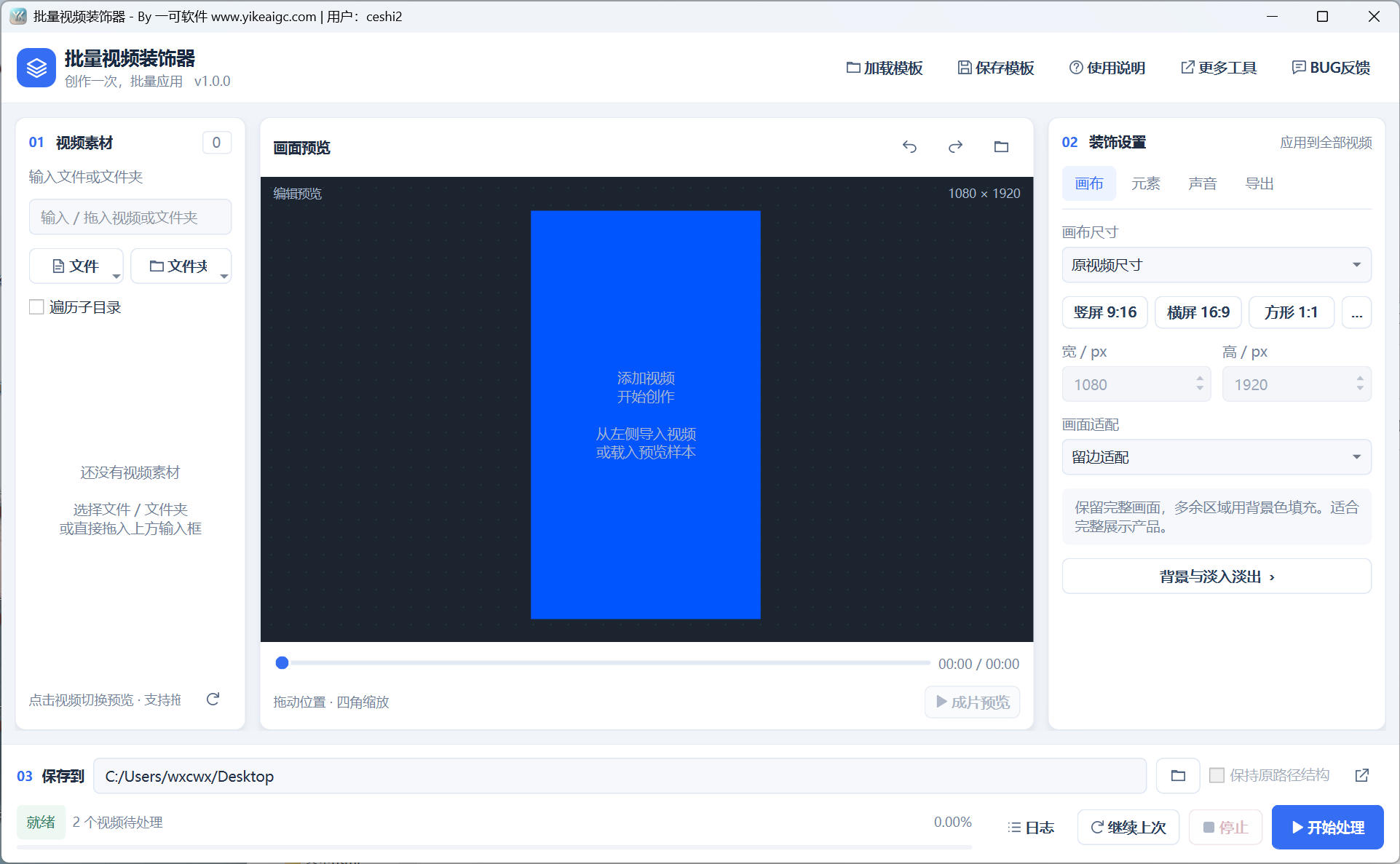The height and width of the screenshot is (864, 1400).
Task: Click 开始处理 start processing button
Action: point(1327,827)
